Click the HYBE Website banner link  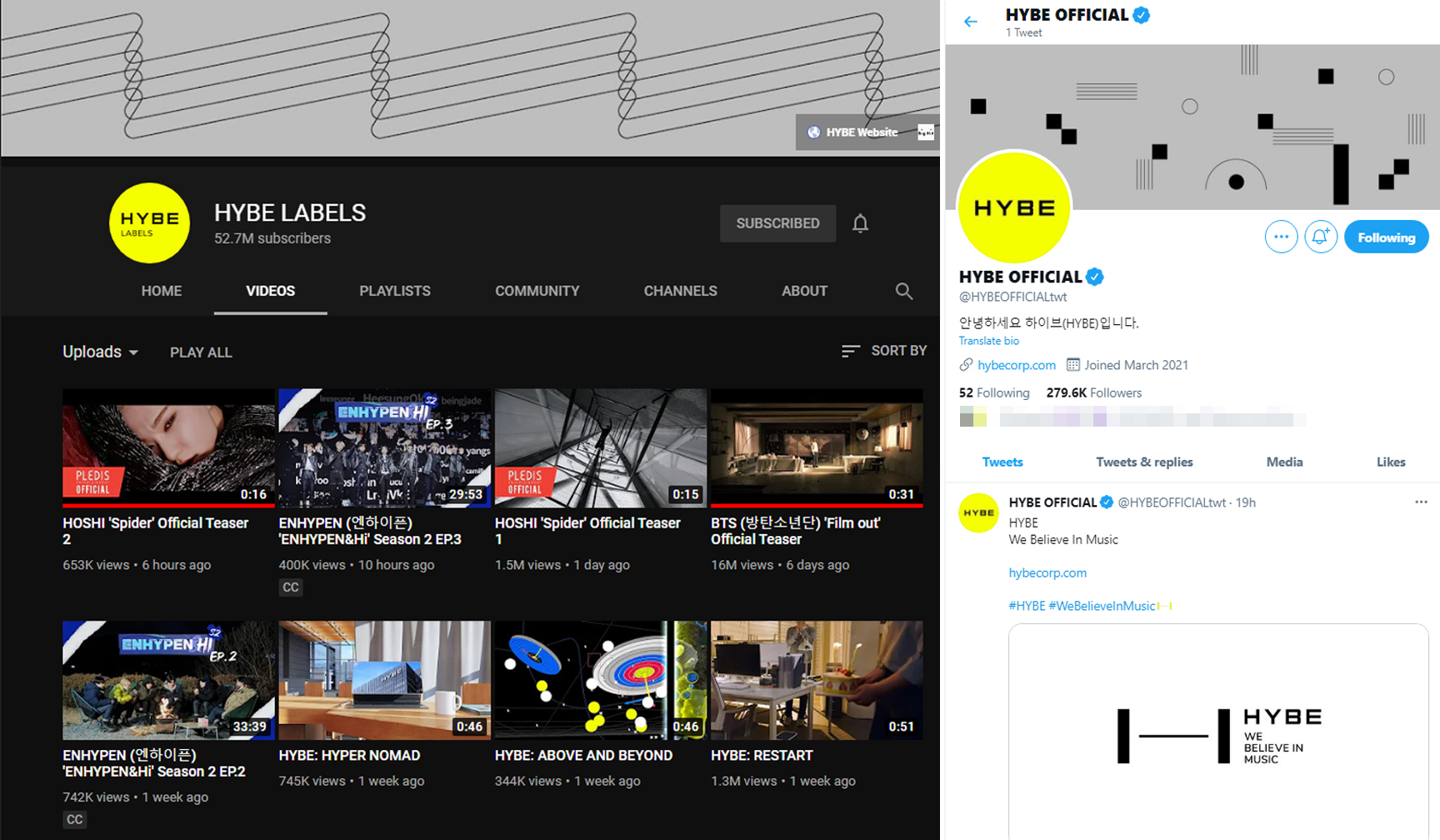point(852,132)
